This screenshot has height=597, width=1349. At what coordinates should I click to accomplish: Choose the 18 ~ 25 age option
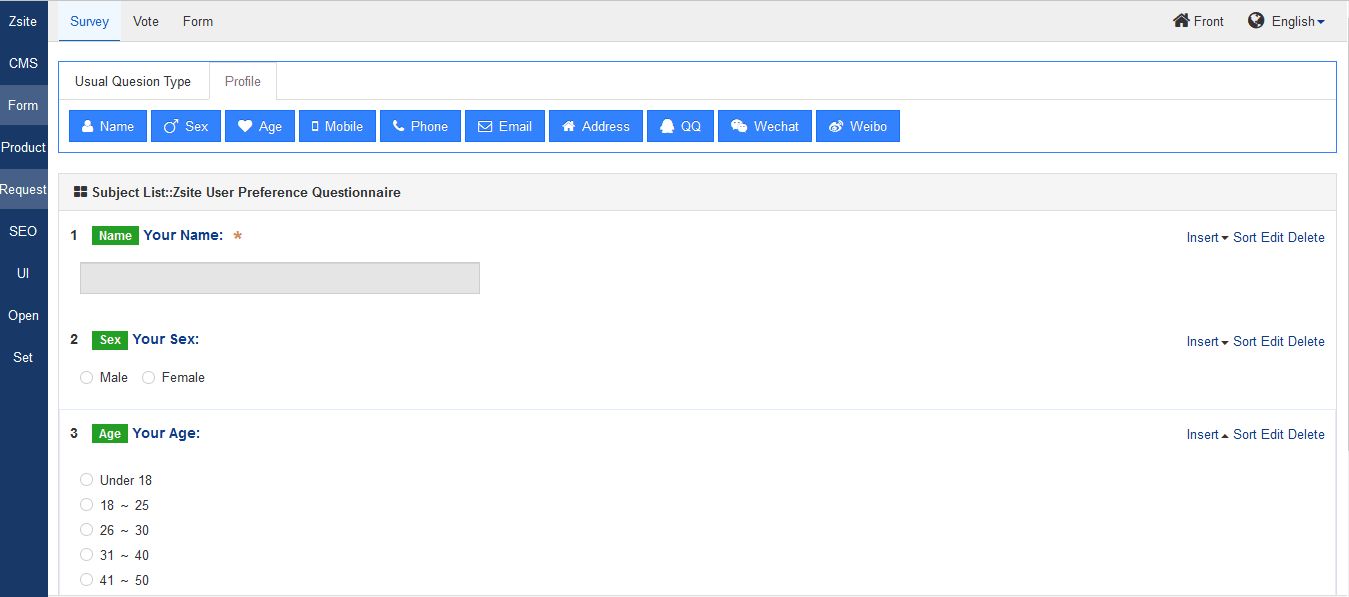(x=87, y=505)
